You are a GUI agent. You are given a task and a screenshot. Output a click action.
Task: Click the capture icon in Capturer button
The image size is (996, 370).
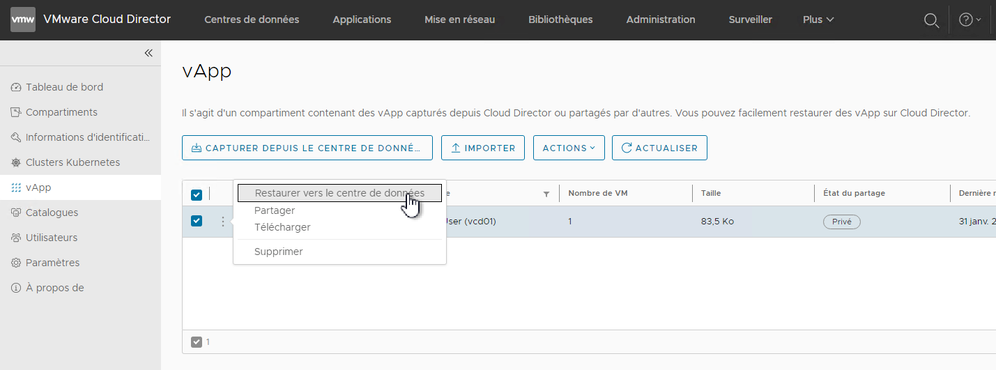197,147
